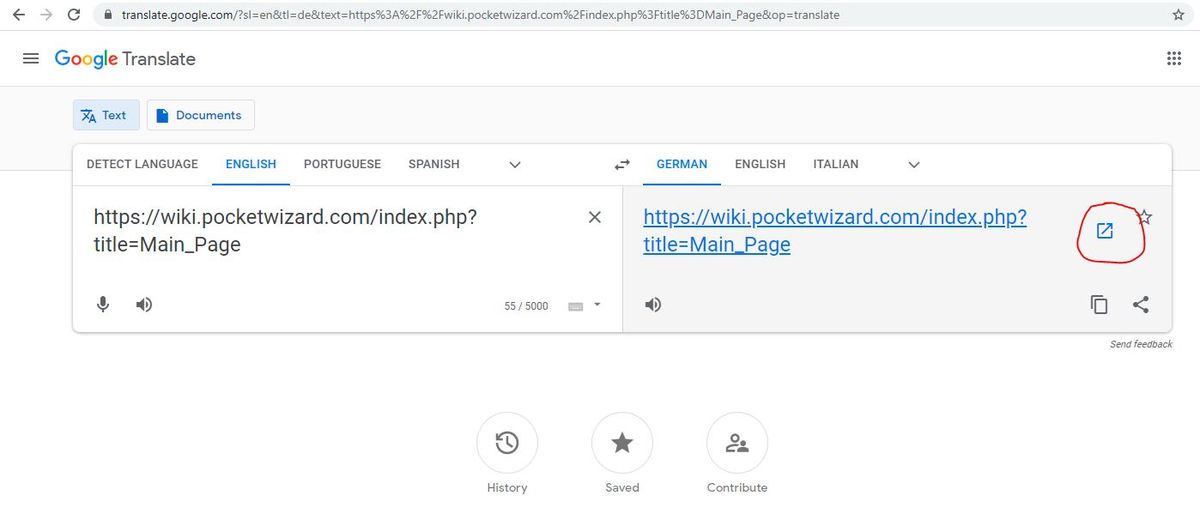The width and height of the screenshot is (1200, 532).
Task: Bookmark this page with the address bar star
Action: [1179, 15]
